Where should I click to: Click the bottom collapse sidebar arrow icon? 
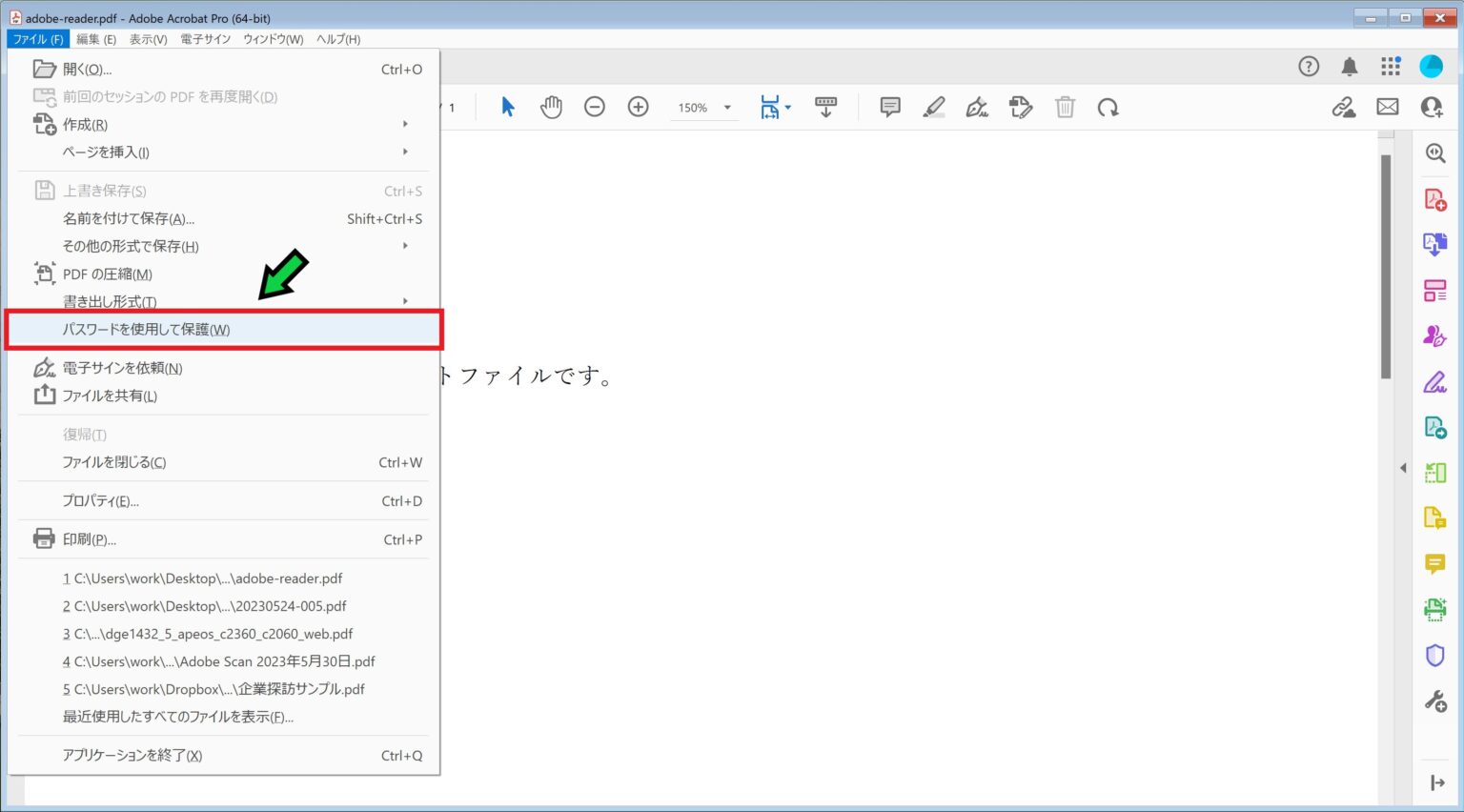[x=1437, y=783]
